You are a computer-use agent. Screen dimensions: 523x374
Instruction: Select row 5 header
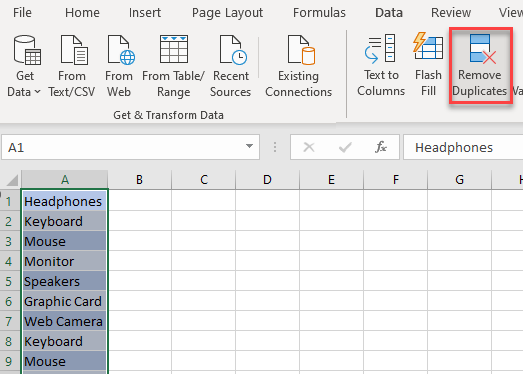pyautogui.click(x=9, y=281)
